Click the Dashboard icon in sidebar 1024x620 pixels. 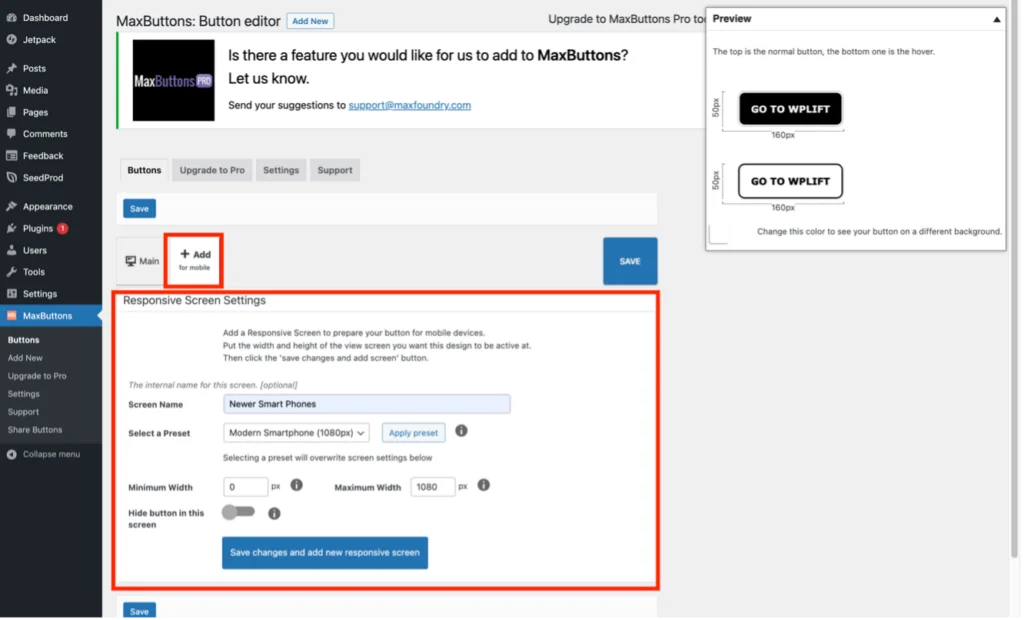12,18
